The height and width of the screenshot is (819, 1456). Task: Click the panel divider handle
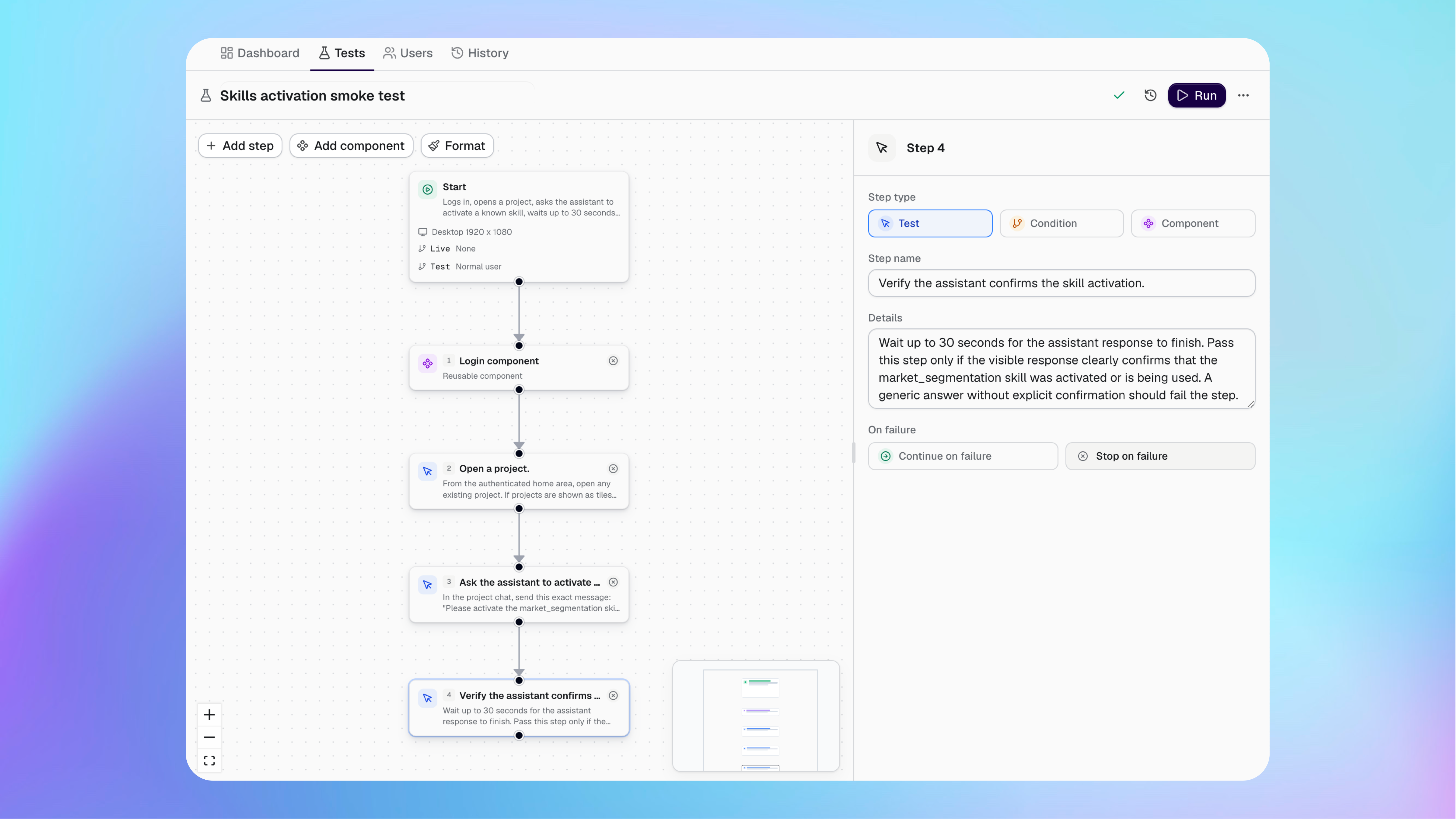(x=853, y=453)
